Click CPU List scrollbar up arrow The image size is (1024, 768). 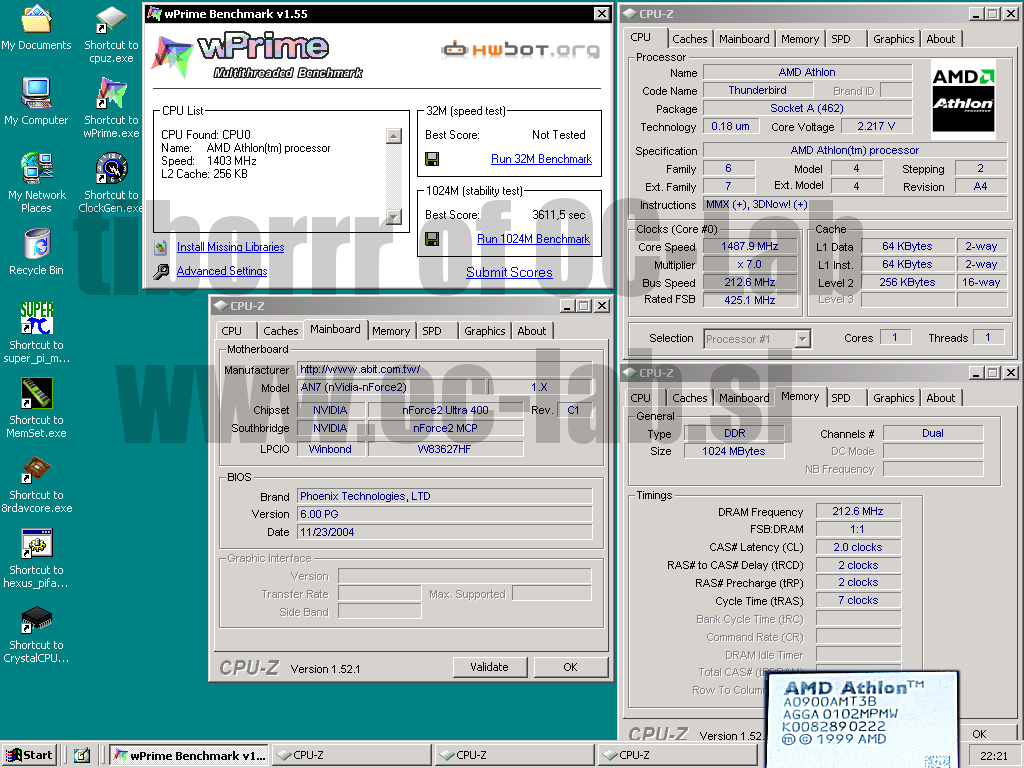click(394, 136)
